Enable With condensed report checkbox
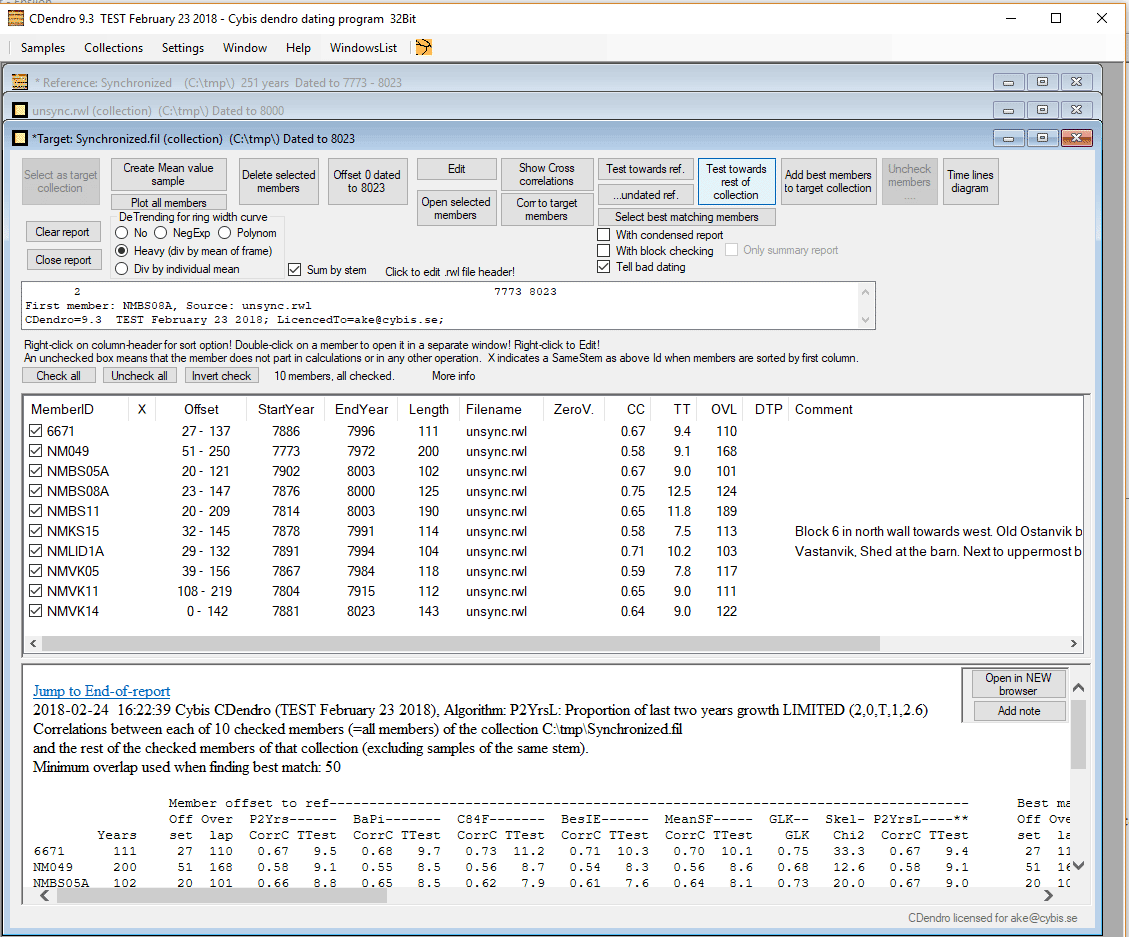The image size is (1129, 937). pyautogui.click(x=604, y=234)
